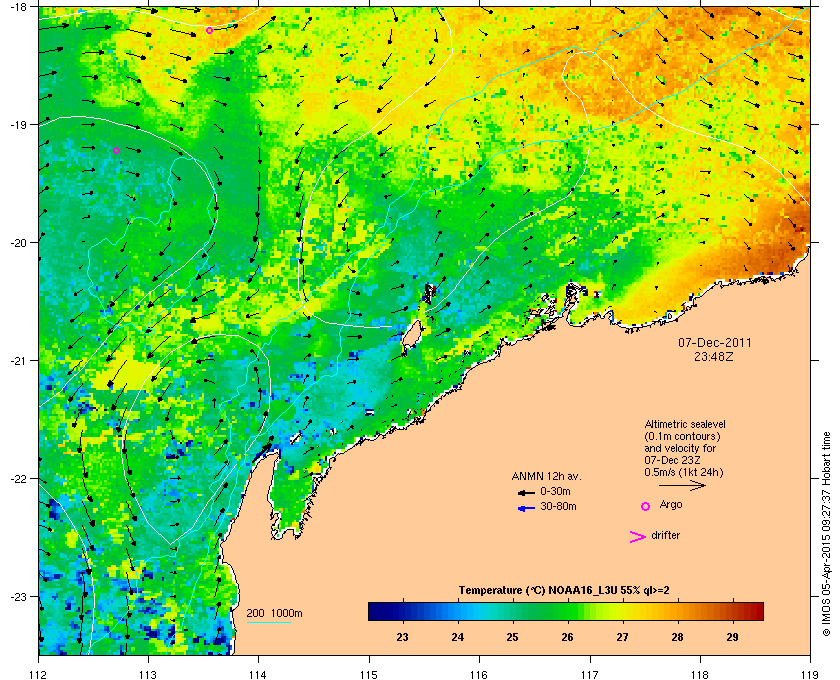
Task: Click the 'ANMN 12h av.' label
Action: pos(546,476)
